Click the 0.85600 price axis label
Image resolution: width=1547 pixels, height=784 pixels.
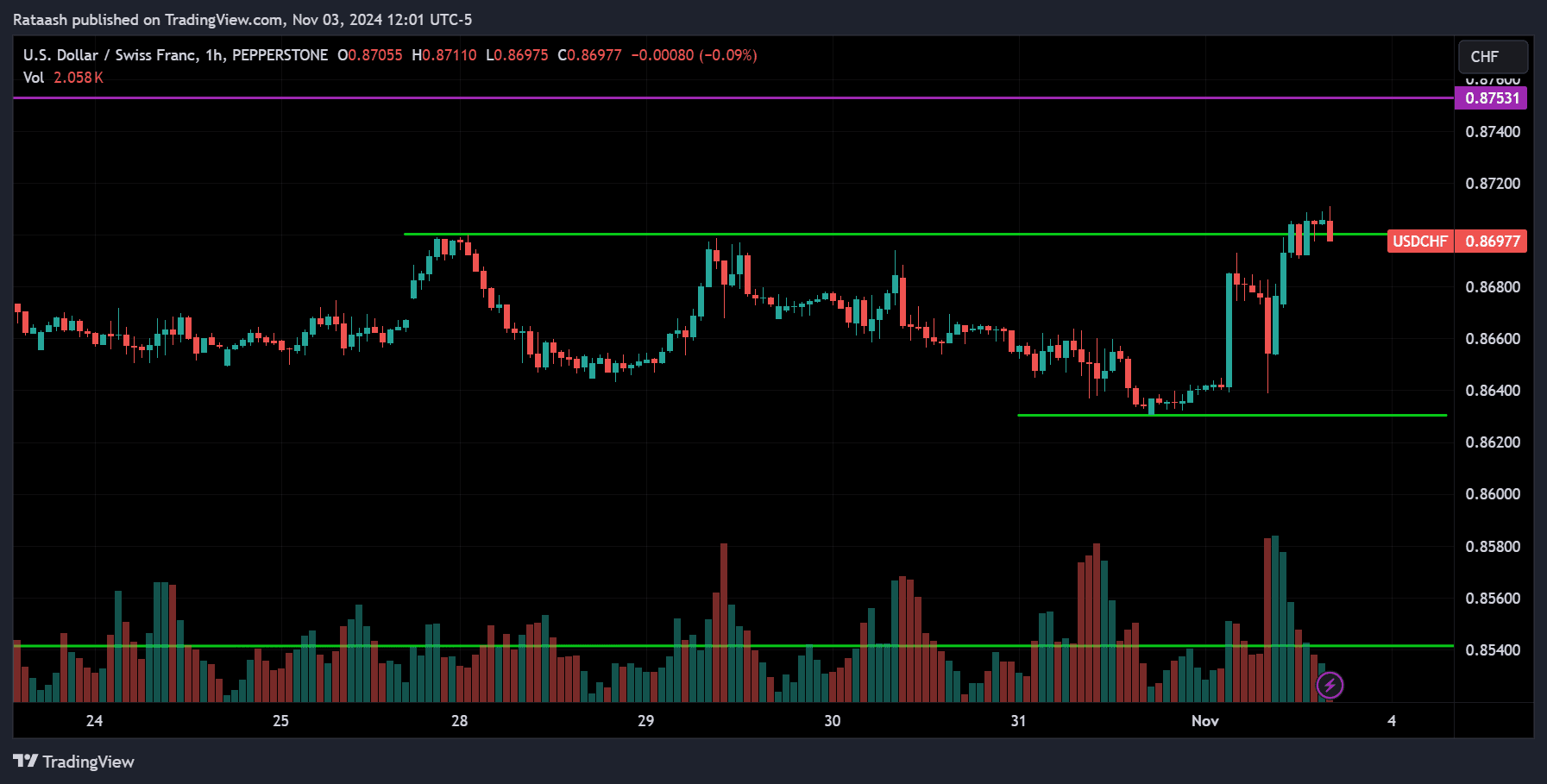[1493, 599]
